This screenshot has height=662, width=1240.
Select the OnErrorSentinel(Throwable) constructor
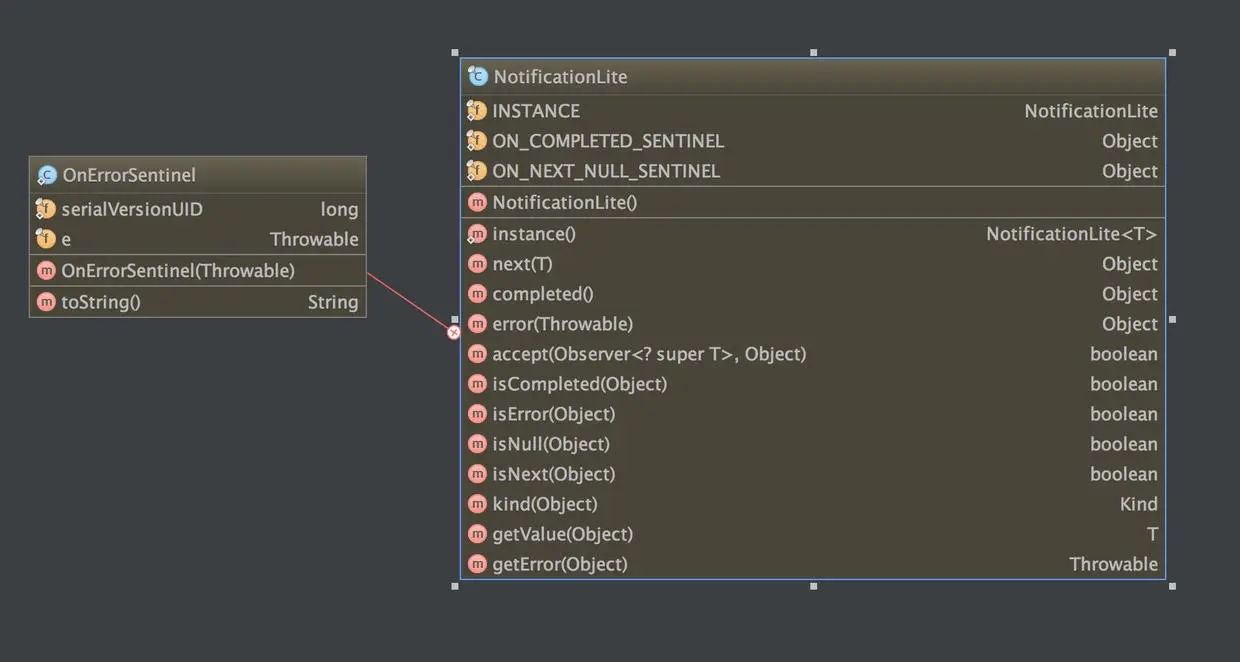tap(178, 271)
